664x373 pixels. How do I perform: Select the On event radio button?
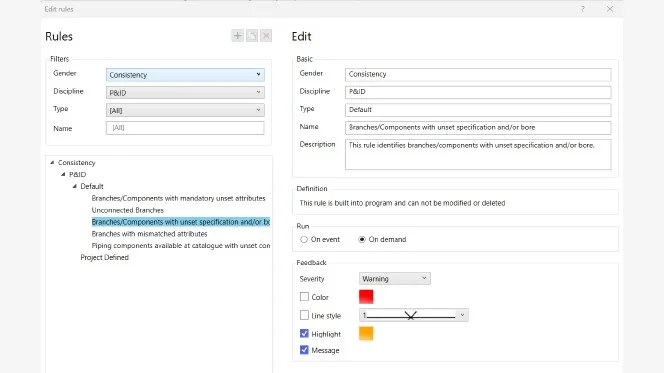(304, 240)
